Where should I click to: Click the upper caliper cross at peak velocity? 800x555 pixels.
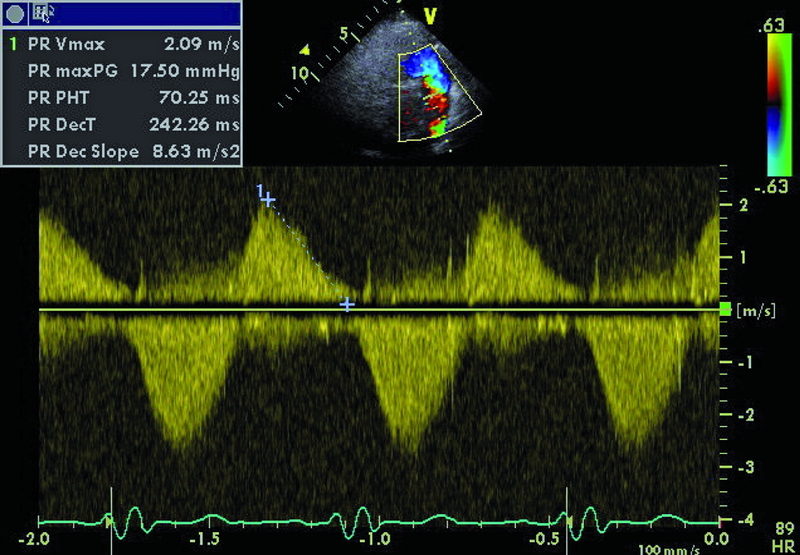(x=268, y=200)
